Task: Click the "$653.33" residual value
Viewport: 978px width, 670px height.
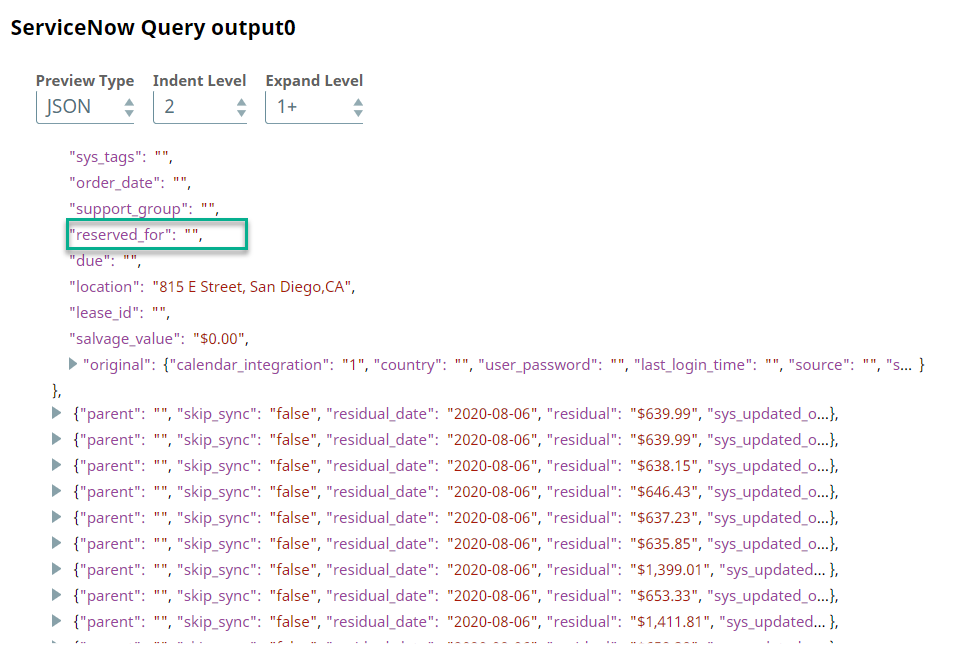Action: pyautogui.click(x=664, y=596)
